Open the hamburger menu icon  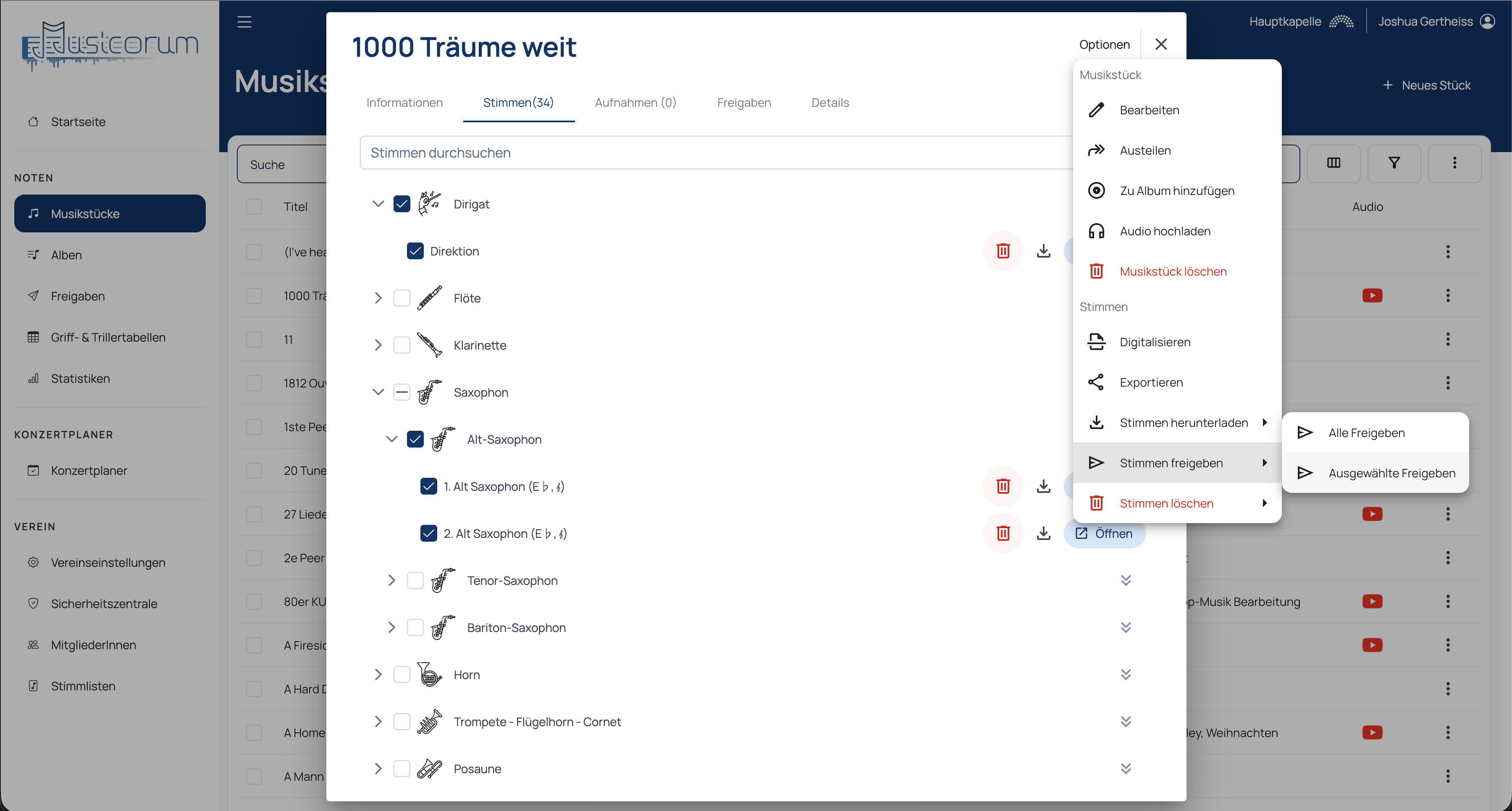point(244,22)
